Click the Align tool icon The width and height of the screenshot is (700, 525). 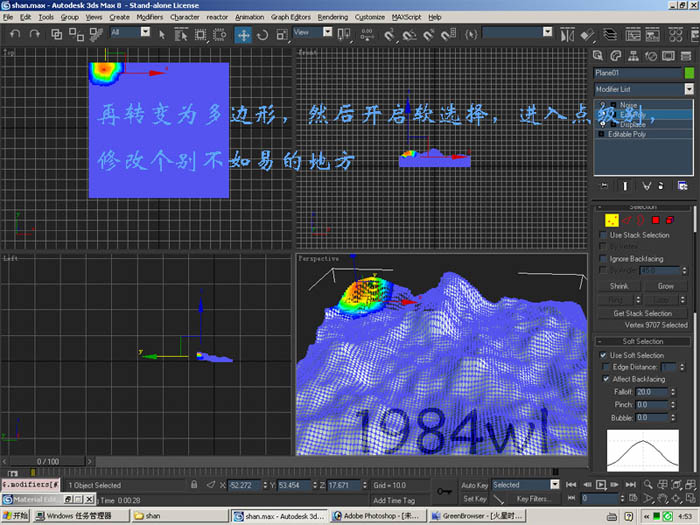587,34
